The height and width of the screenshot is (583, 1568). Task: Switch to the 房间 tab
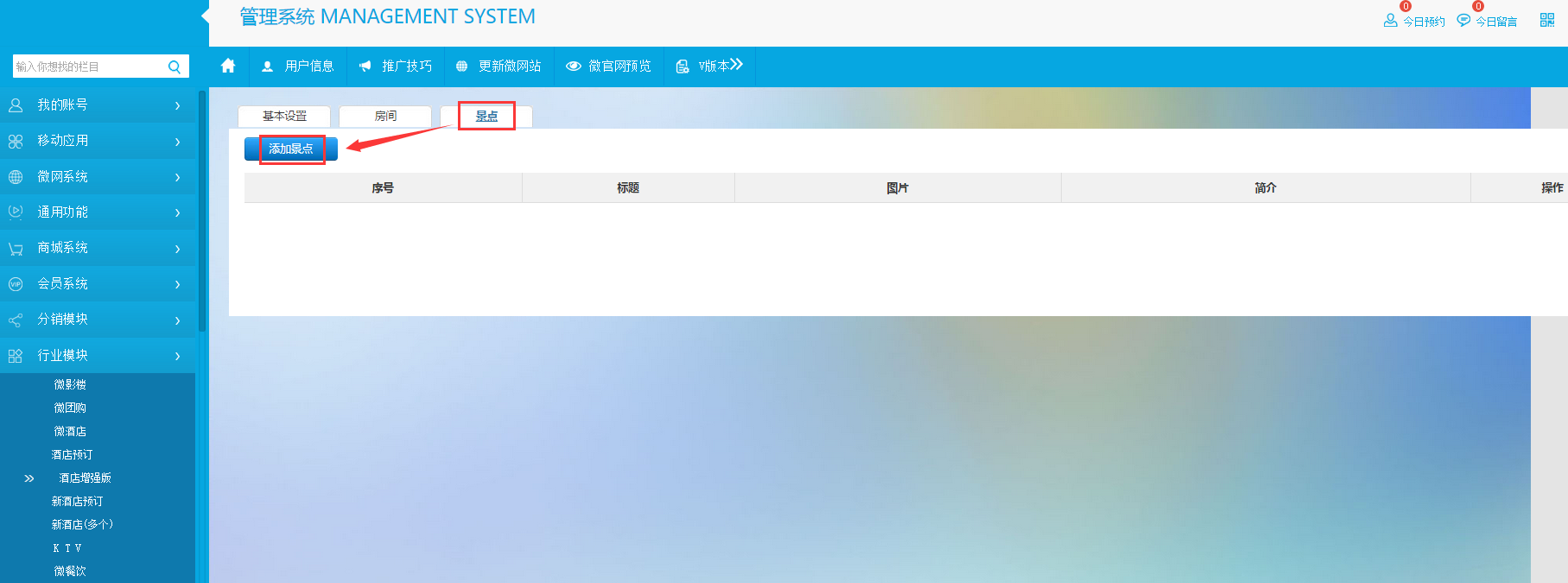[385, 117]
